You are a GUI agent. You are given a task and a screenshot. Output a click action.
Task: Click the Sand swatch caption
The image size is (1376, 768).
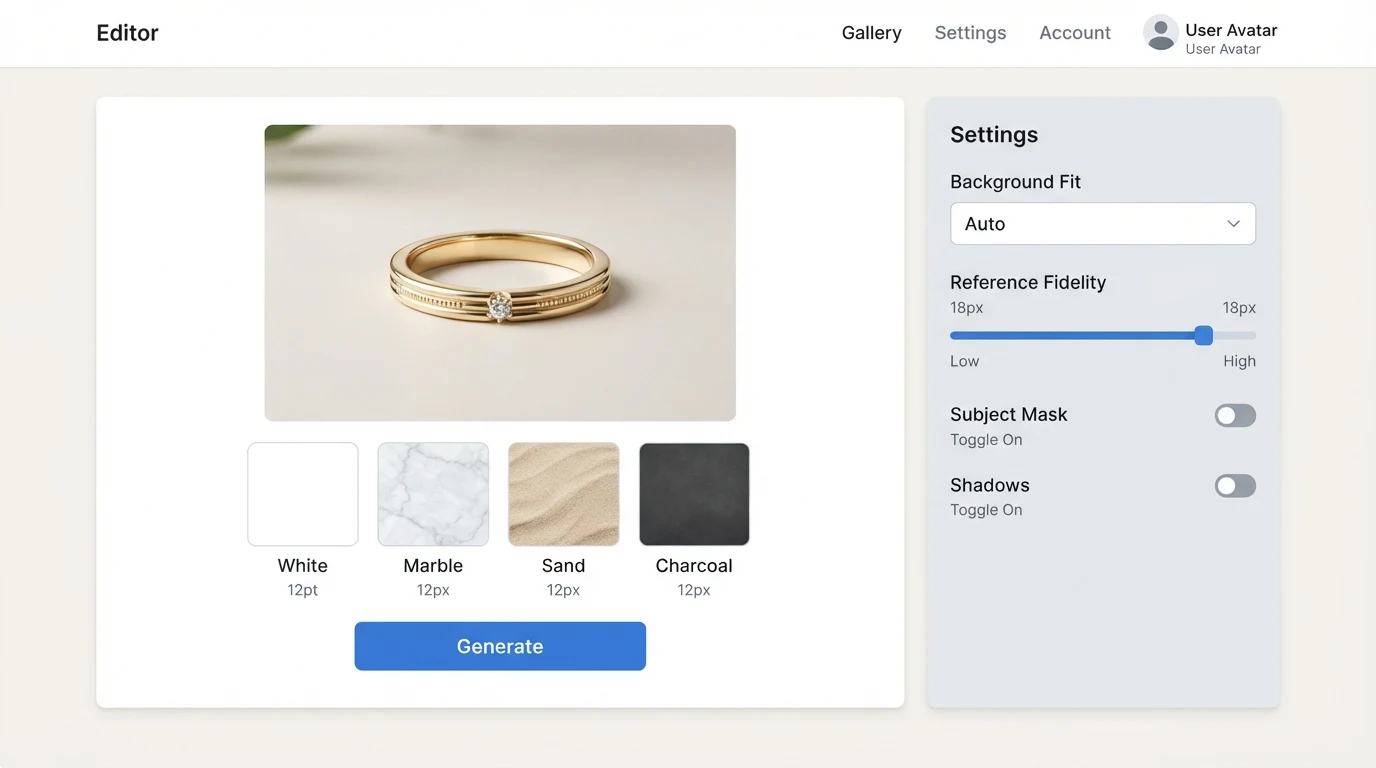click(x=563, y=566)
